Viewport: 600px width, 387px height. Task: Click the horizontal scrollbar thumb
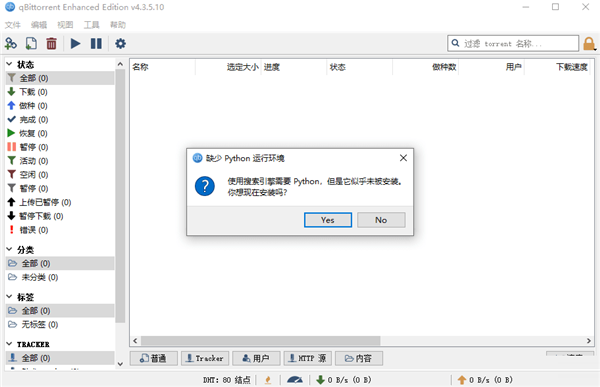[261, 340]
